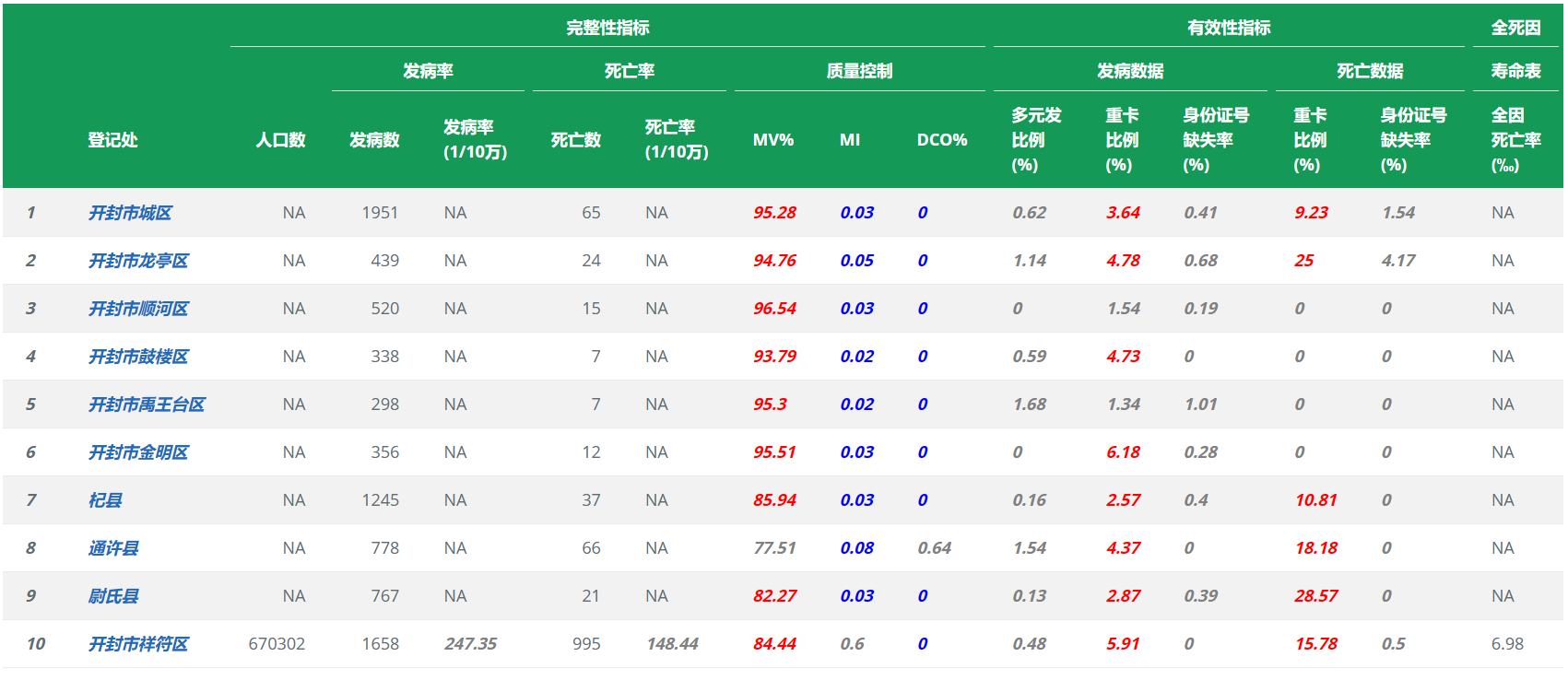Click the MV% column header

772,140
